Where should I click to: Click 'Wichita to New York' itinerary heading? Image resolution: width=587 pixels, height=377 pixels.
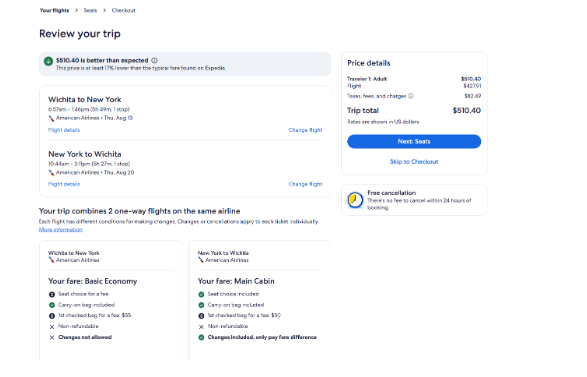coord(85,100)
